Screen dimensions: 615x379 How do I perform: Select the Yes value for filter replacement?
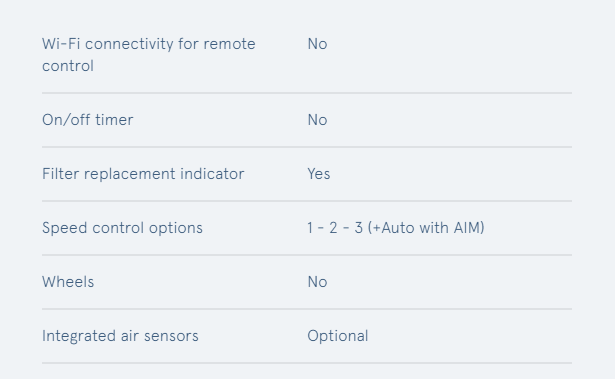point(318,174)
